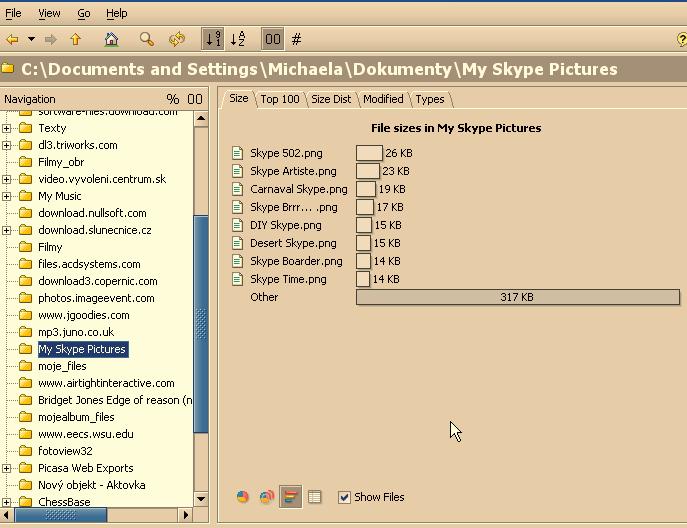Select the files.acdsystems.com folder
687x528 pixels.
coord(89,264)
